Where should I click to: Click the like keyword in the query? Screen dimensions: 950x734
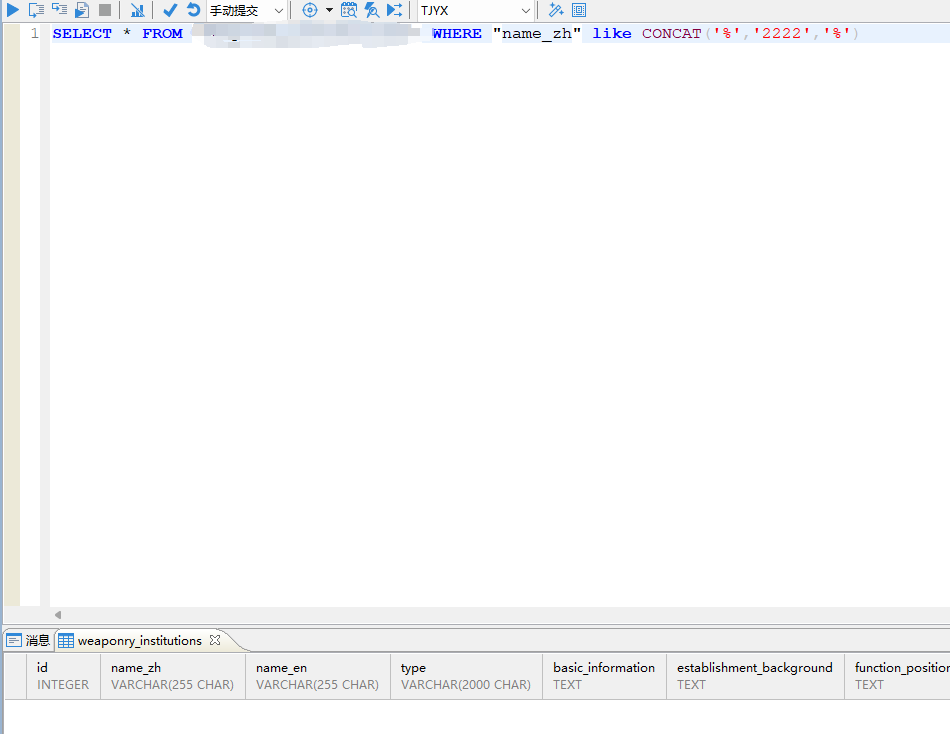point(612,33)
